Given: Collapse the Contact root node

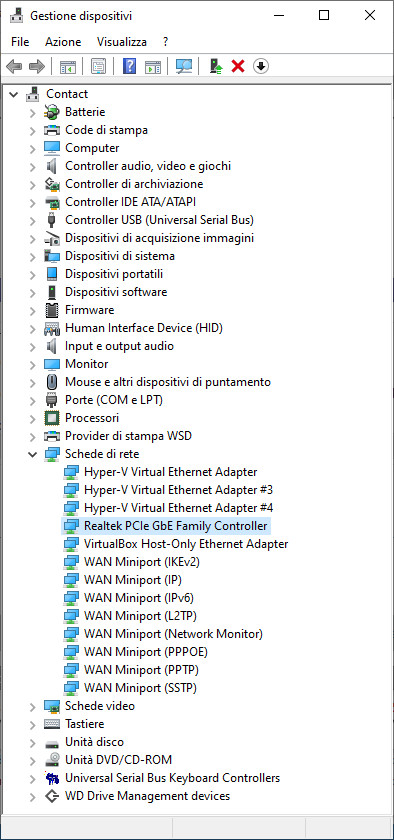Looking at the screenshot, I should (x=13, y=94).
